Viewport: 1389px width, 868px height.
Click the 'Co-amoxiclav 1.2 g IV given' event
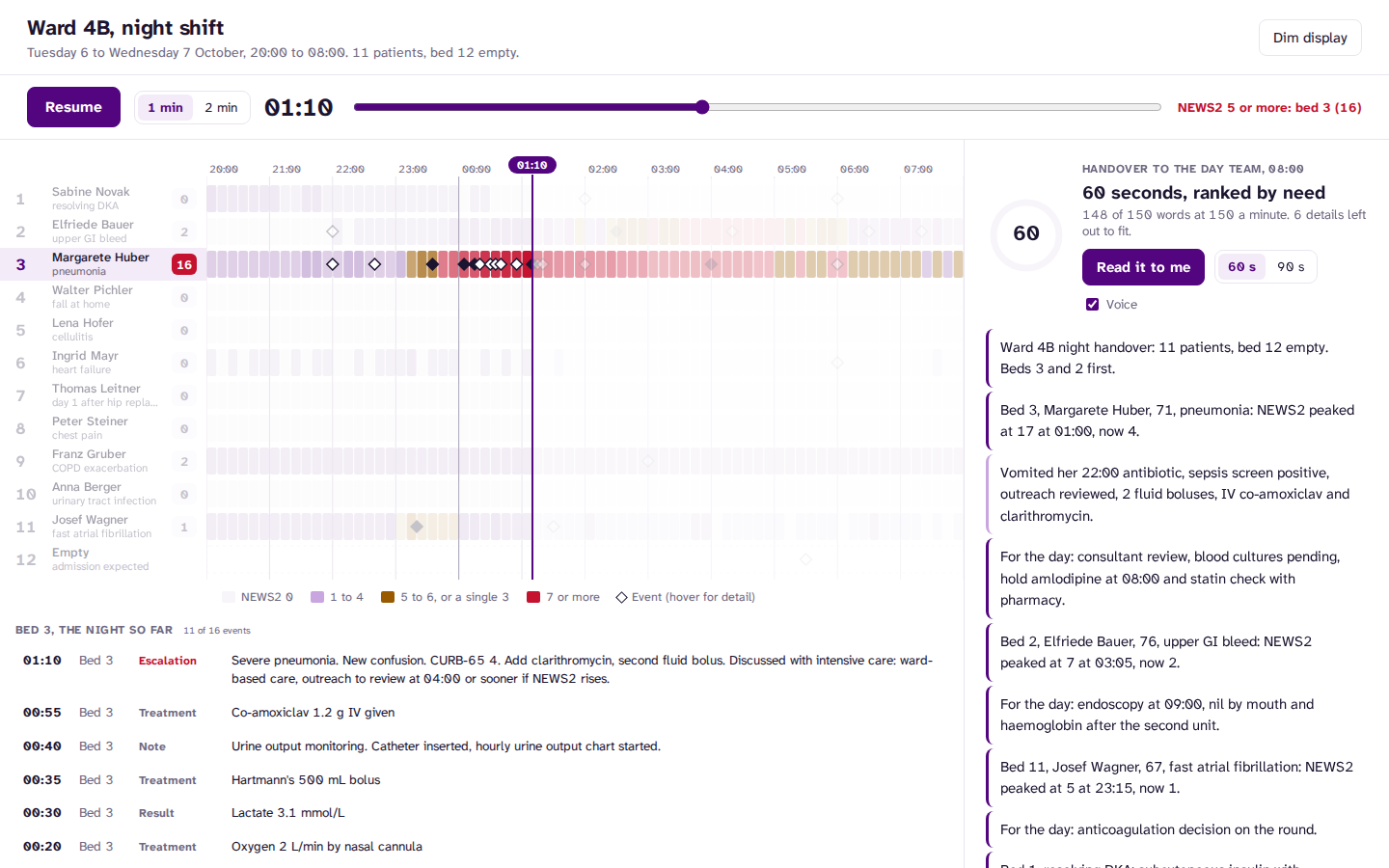pyautogui.click(x=481, y=713)
